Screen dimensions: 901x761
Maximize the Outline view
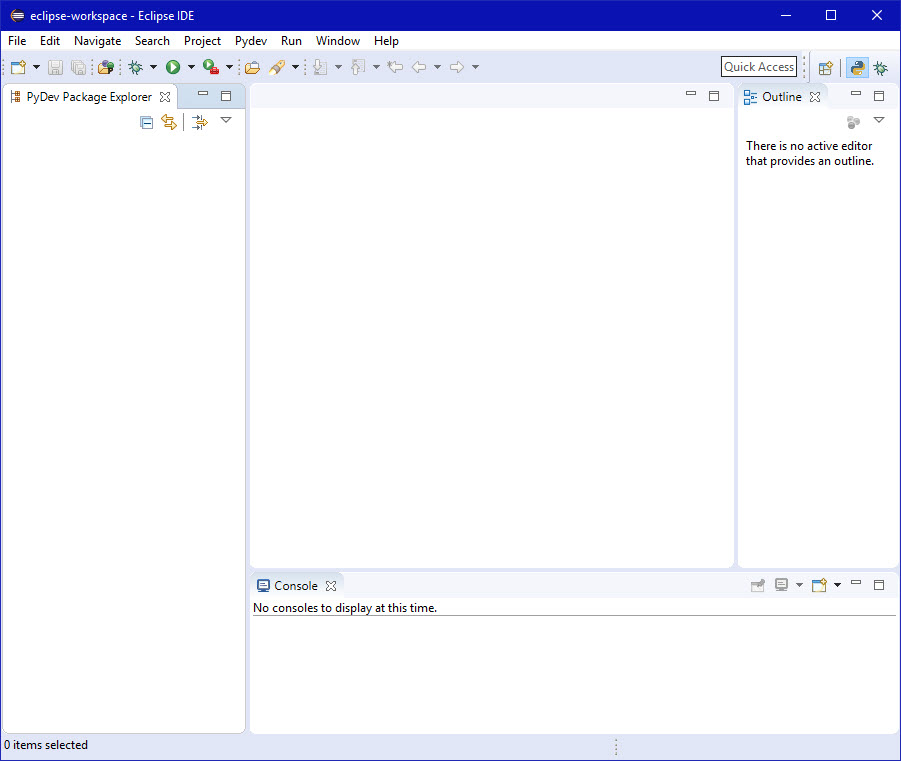click(878, 96)
